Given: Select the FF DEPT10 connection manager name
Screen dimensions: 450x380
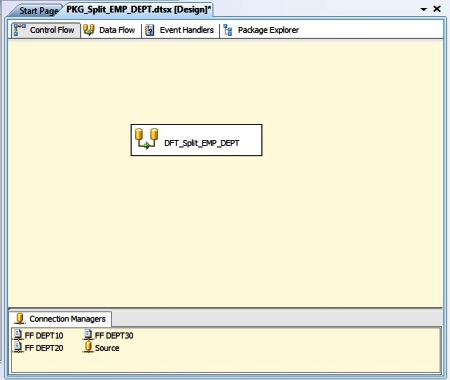Looking at the screenshot, I should pos(44,335).
